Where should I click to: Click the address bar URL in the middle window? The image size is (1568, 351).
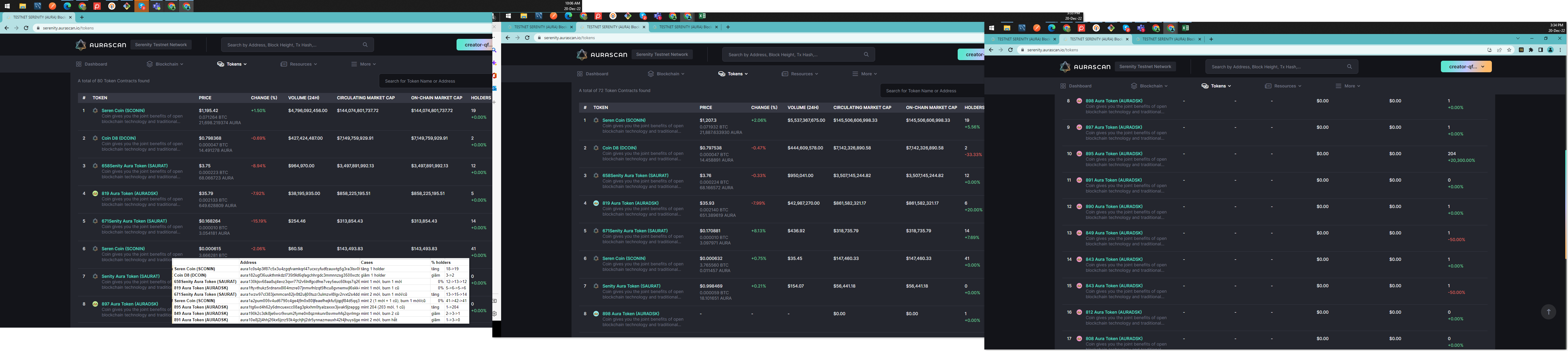coord(569,38)
